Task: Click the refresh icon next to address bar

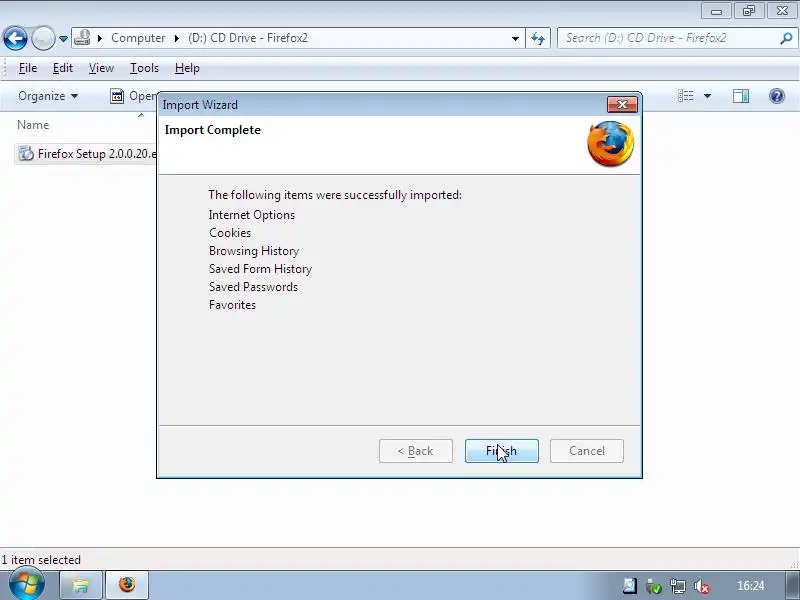Action: coord(538,38)
